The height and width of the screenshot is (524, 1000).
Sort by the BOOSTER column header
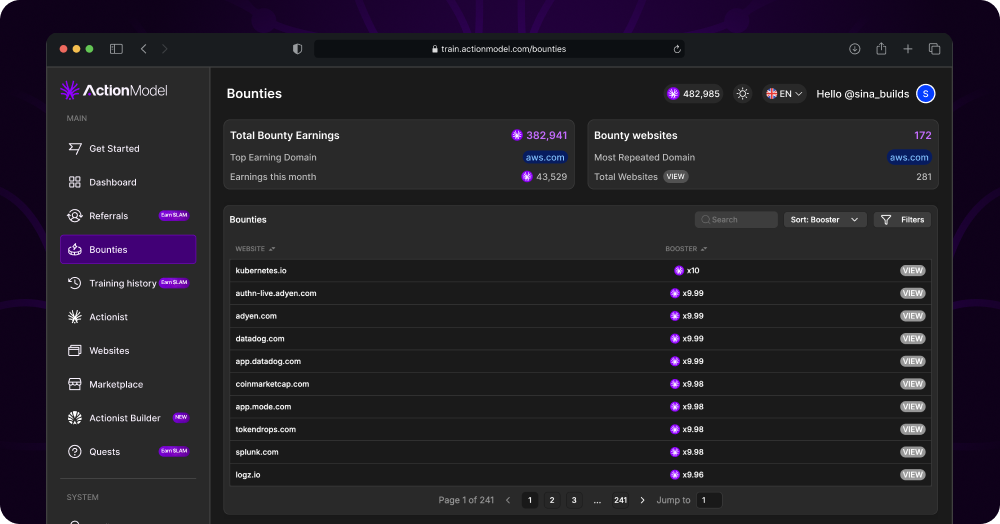click(x=686, y=249)
